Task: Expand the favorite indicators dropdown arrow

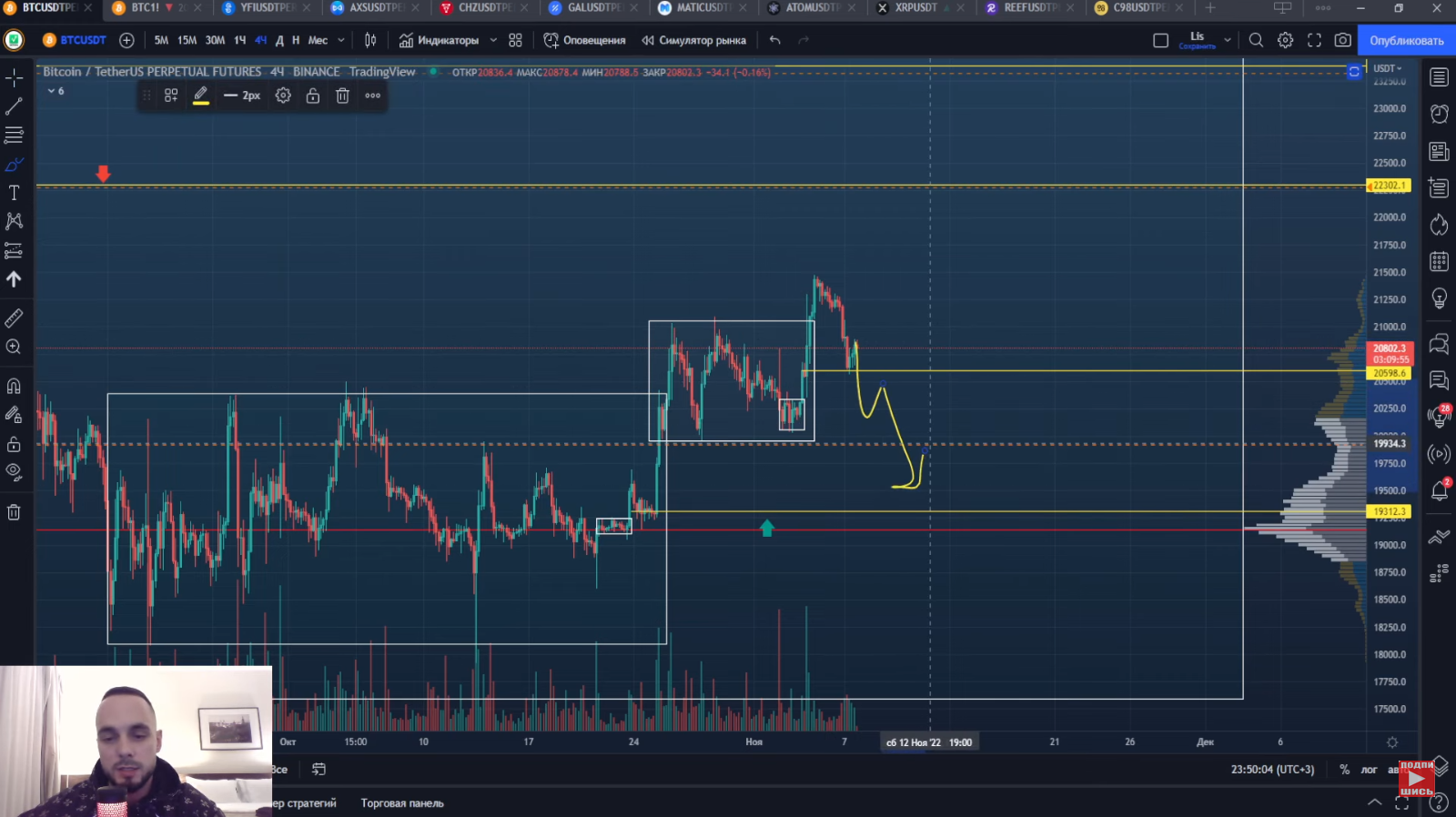Action: (493, 40)
